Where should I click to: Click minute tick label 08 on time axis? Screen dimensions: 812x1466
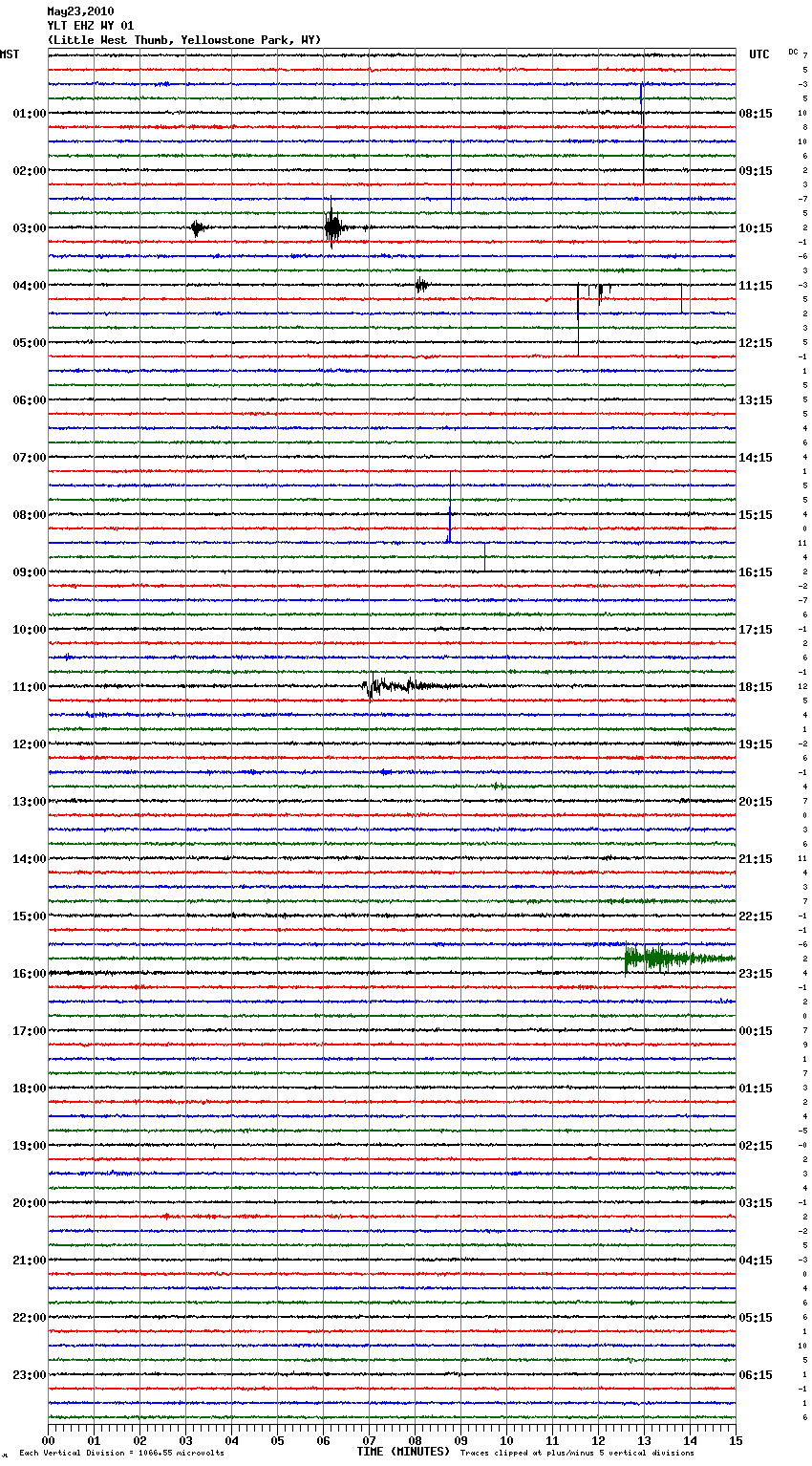415,1440
